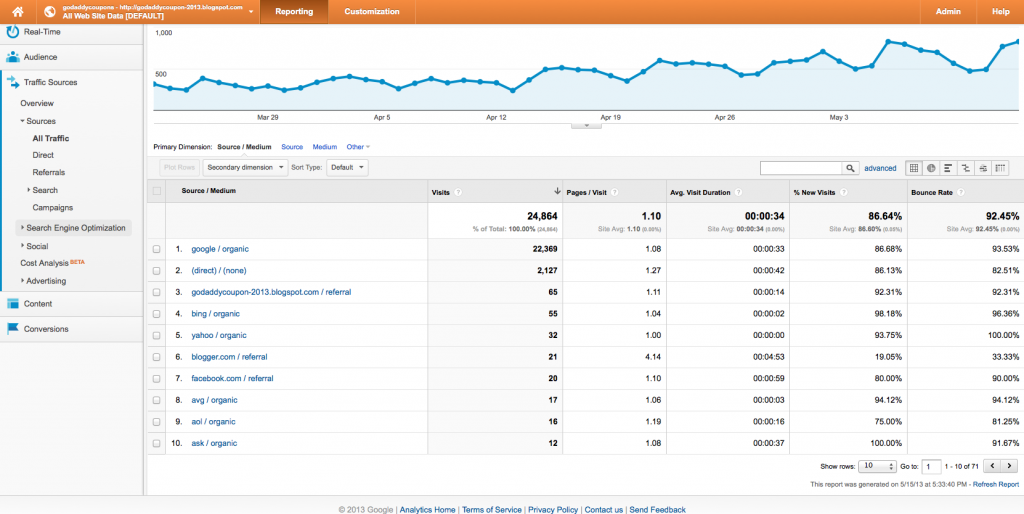1024x514 pixels.
Task: Check the bing / organic row
Action: coord(156,313)
